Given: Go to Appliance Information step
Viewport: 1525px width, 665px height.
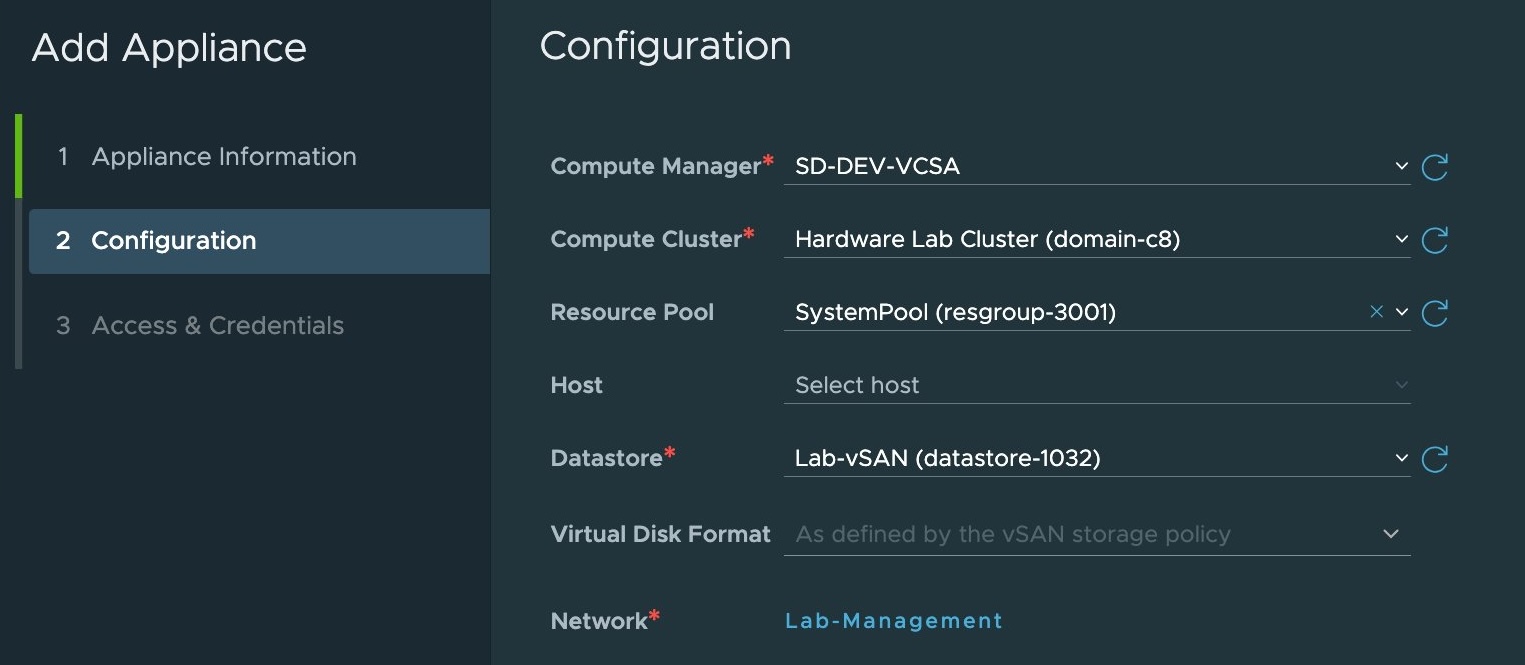Looking at the screenshot, I should coord(223,157).
